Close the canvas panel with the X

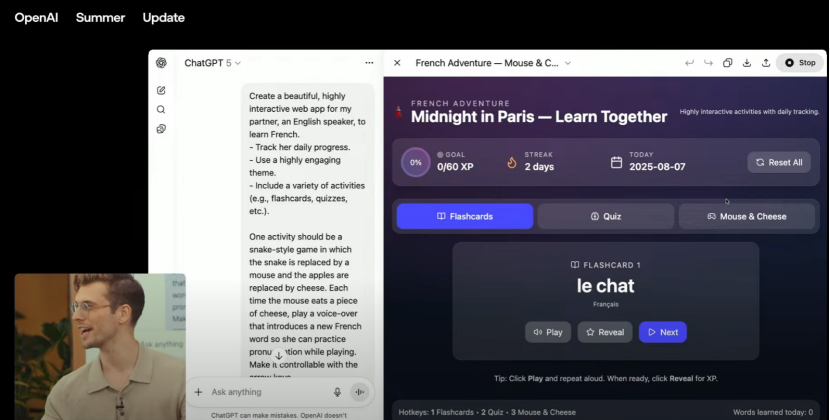tap(397, 62)
